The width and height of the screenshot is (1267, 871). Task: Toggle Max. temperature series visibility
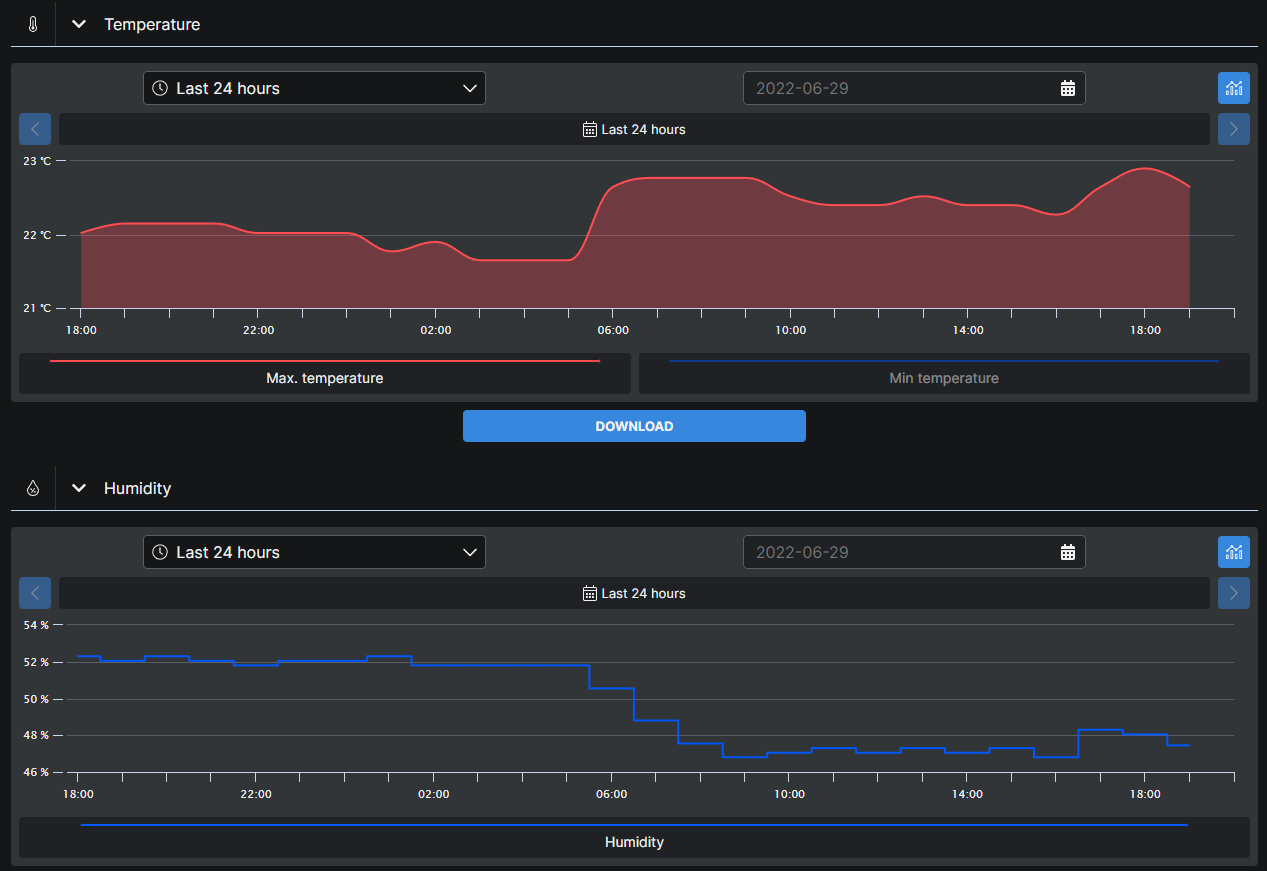pyautogui.click(x=324, y=374)
